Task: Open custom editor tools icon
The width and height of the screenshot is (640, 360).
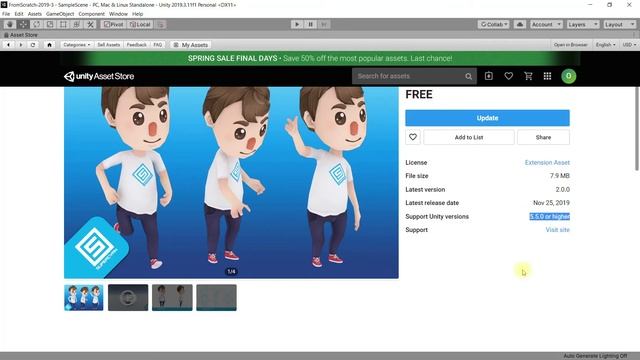Action: click(90, 24)
